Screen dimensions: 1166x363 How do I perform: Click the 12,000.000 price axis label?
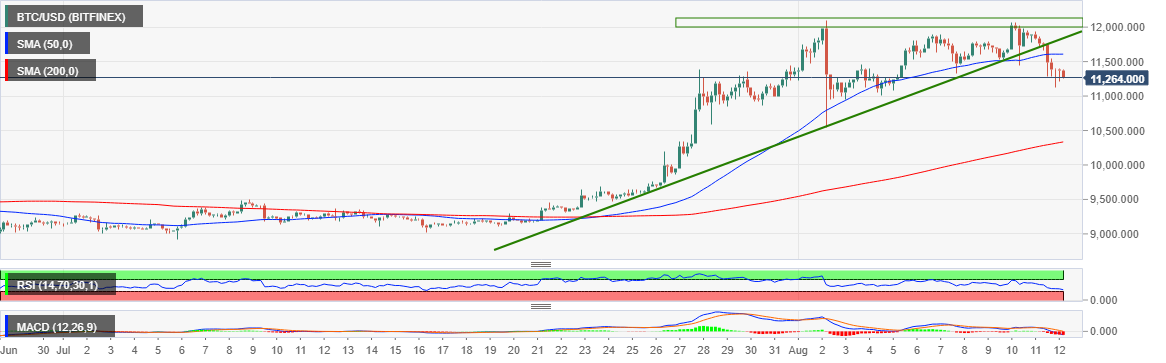[x=1115, y=28]
